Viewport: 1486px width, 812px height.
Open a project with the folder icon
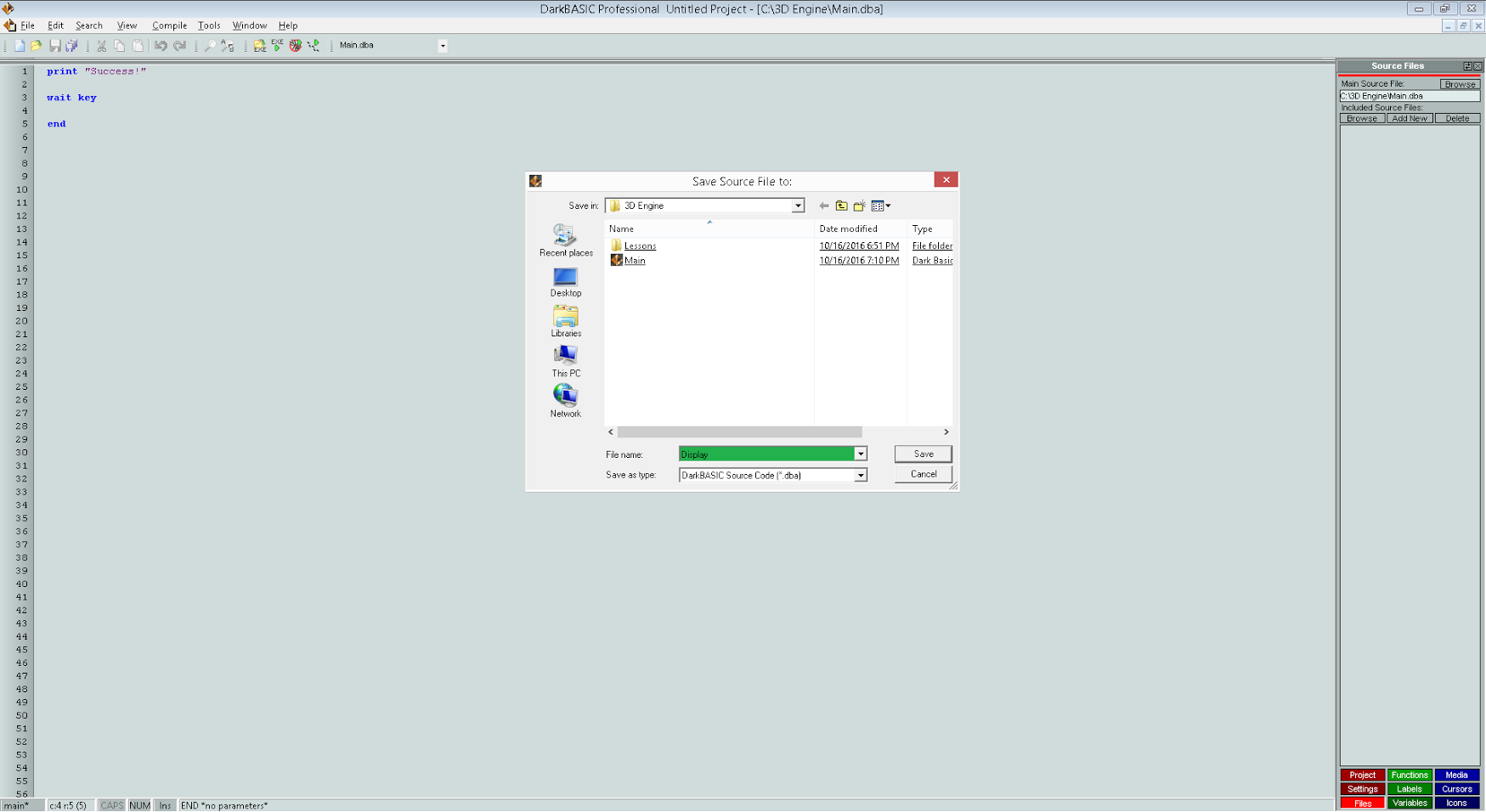(36, 46)
